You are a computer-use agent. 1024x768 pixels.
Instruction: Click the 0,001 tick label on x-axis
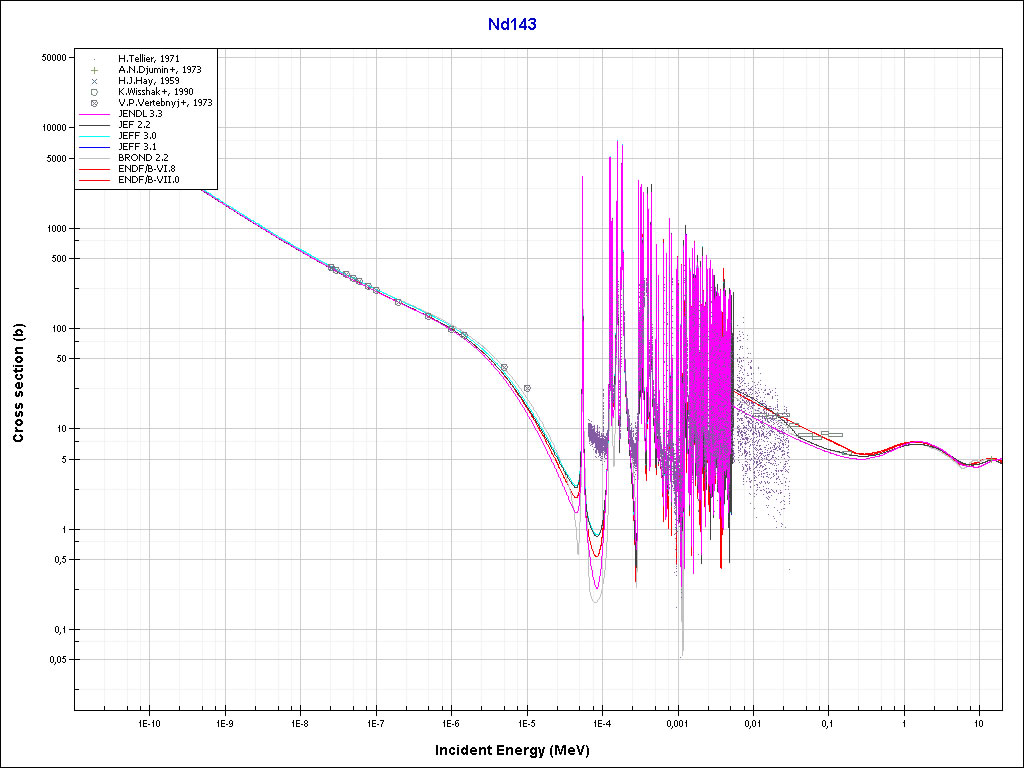coord(677,722)
